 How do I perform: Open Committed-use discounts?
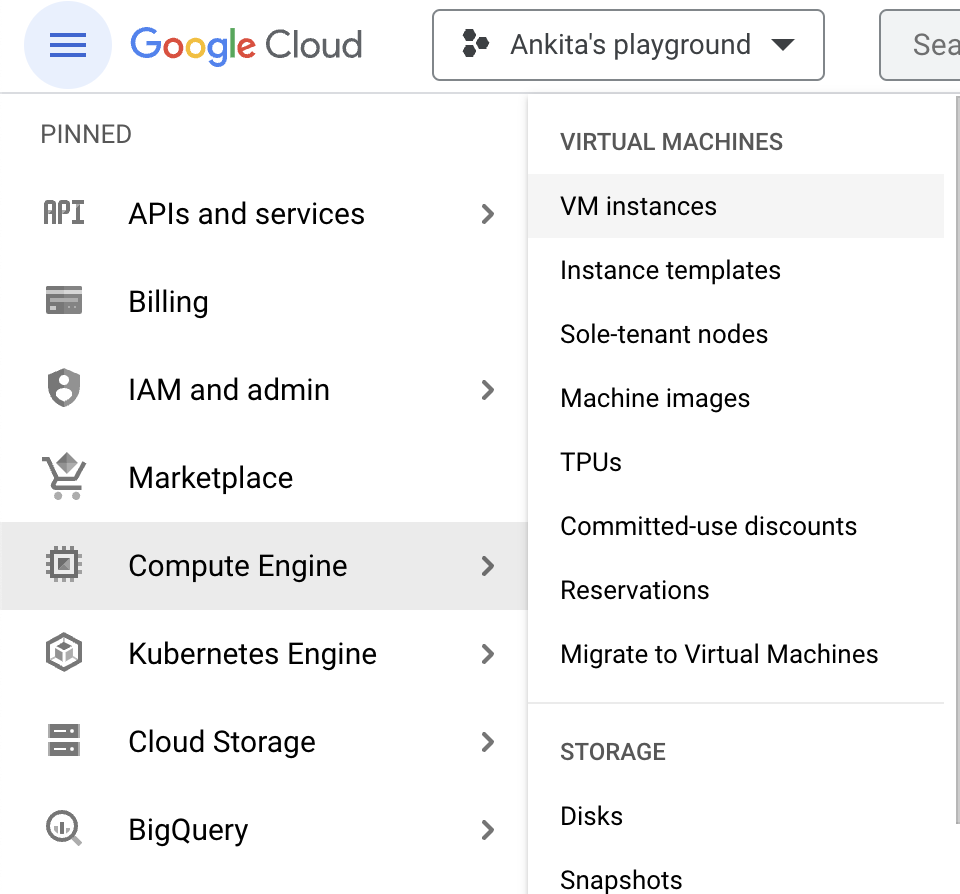pos(708,526)
